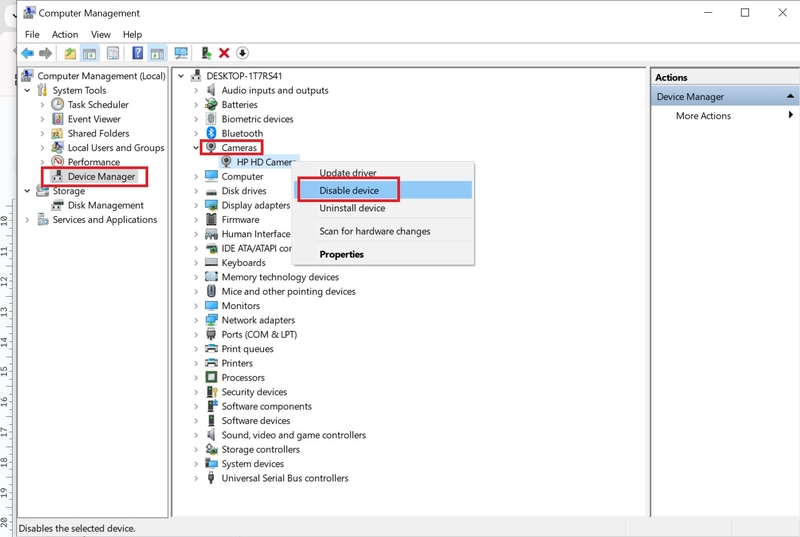Choose Scan for hardware changes menu entry
This screenshot has height=537, width=800.
point(383,231)
